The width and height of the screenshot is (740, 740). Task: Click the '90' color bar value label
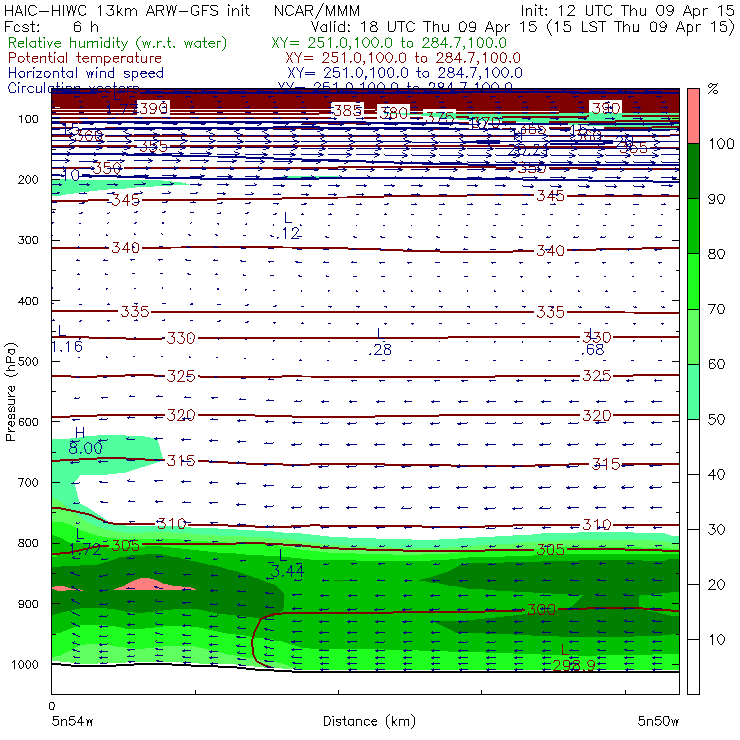(716, 199)
